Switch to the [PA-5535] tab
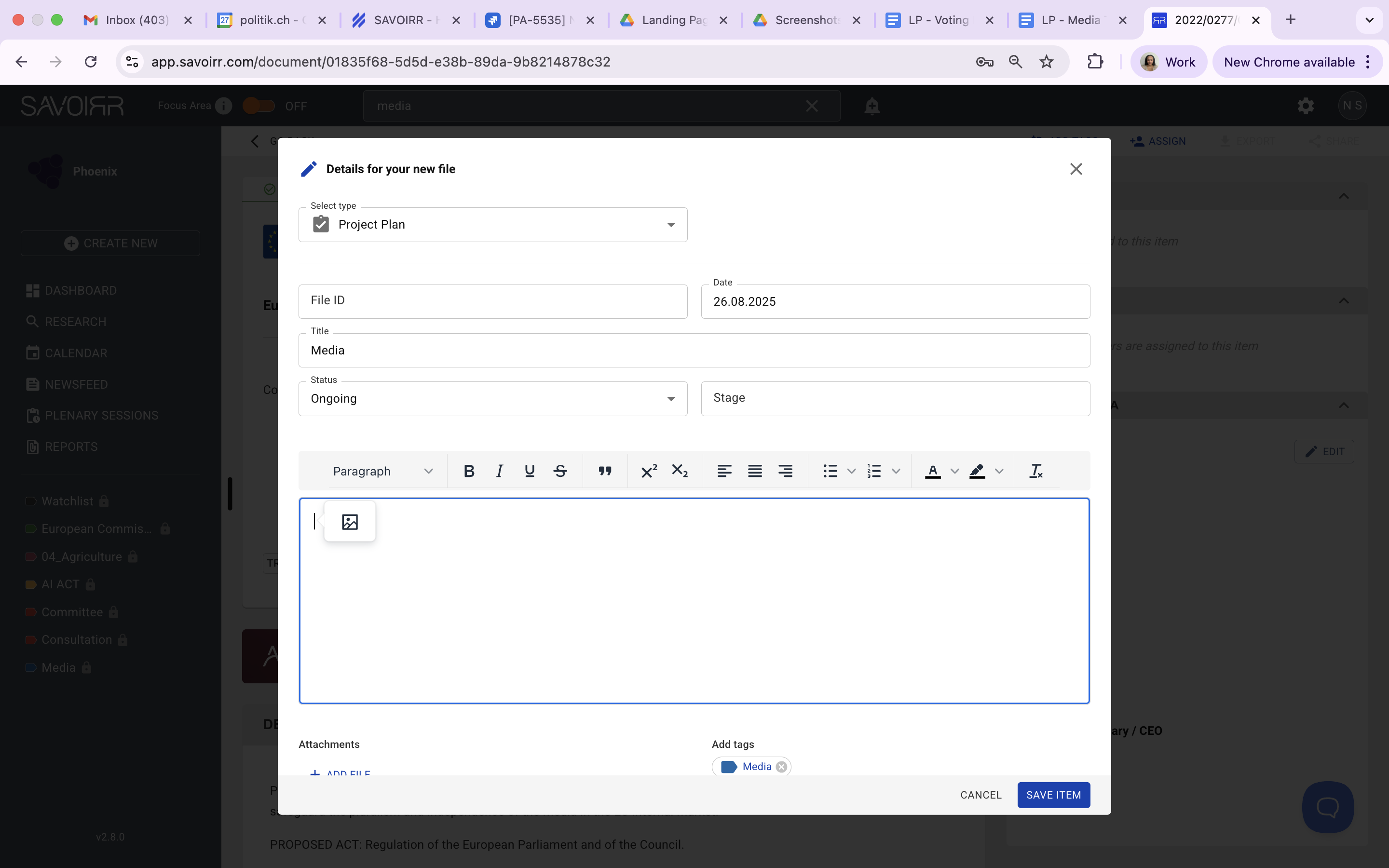This screenshot has height=868, width=1389. [540, 20]
